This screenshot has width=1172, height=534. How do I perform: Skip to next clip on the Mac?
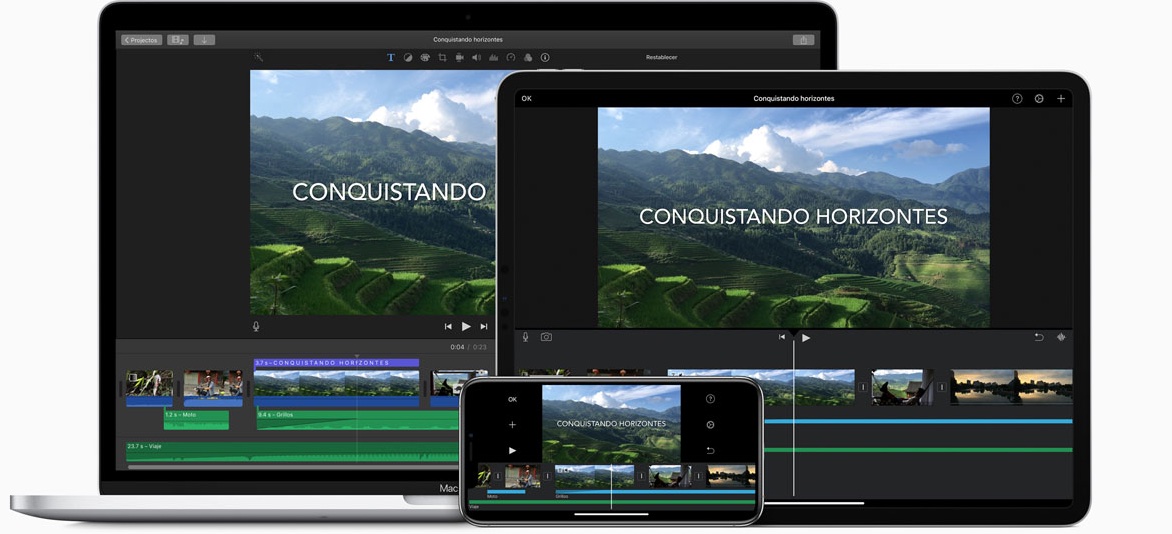[484, 326]
